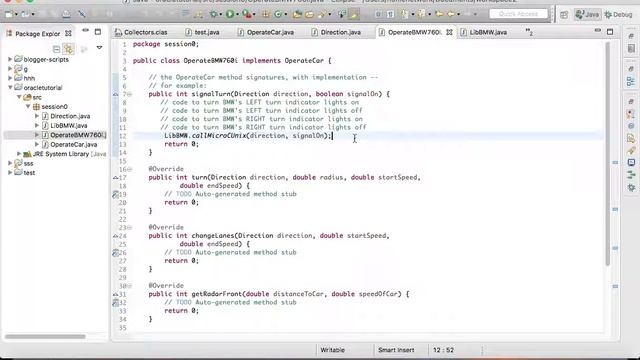The width and height of the screenshot is (640, 360).
Task: Click the gear icon in right trim
Action: pos(631,188)
